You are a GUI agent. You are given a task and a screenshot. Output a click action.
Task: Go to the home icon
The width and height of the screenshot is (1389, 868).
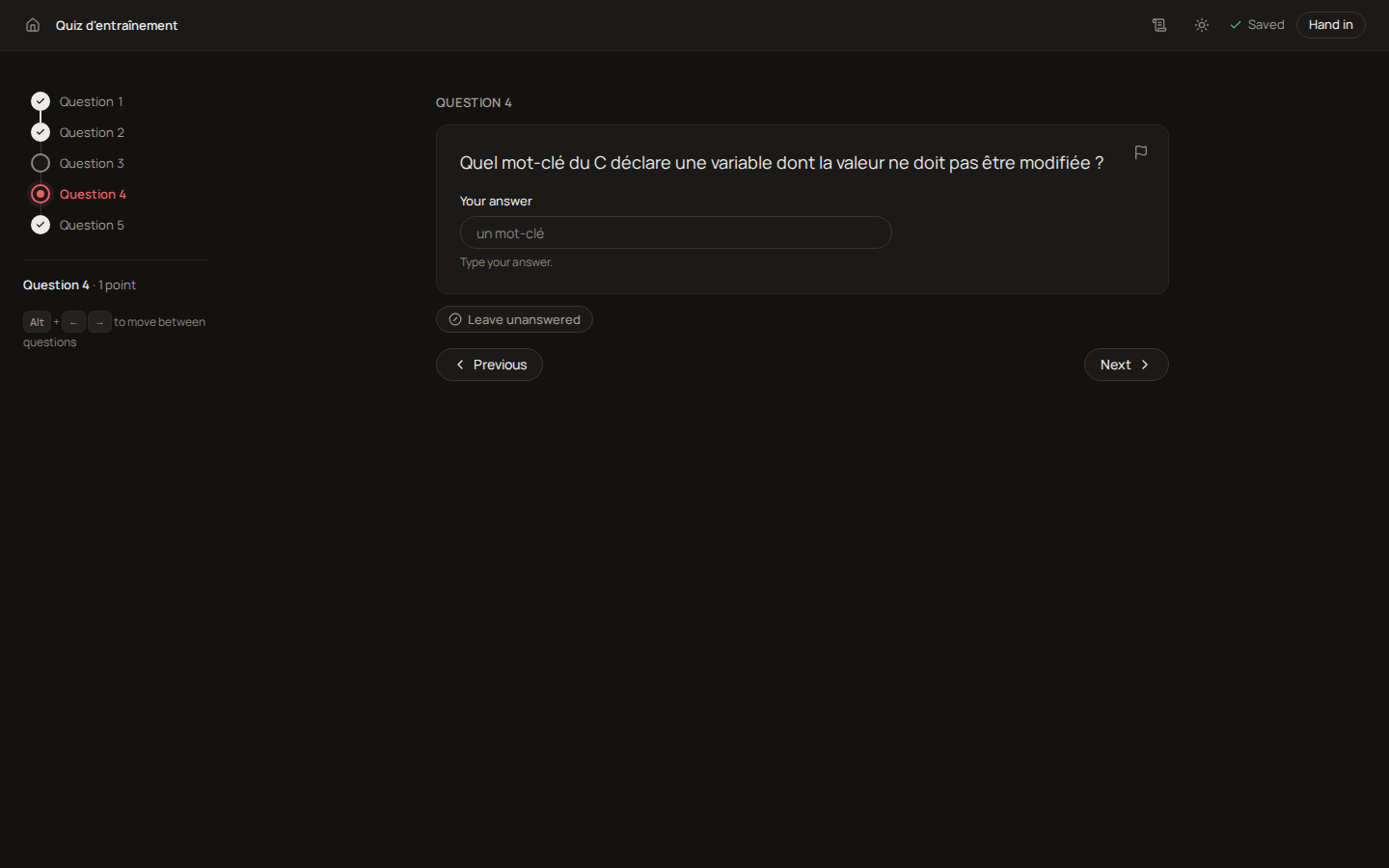click(33, 25)
